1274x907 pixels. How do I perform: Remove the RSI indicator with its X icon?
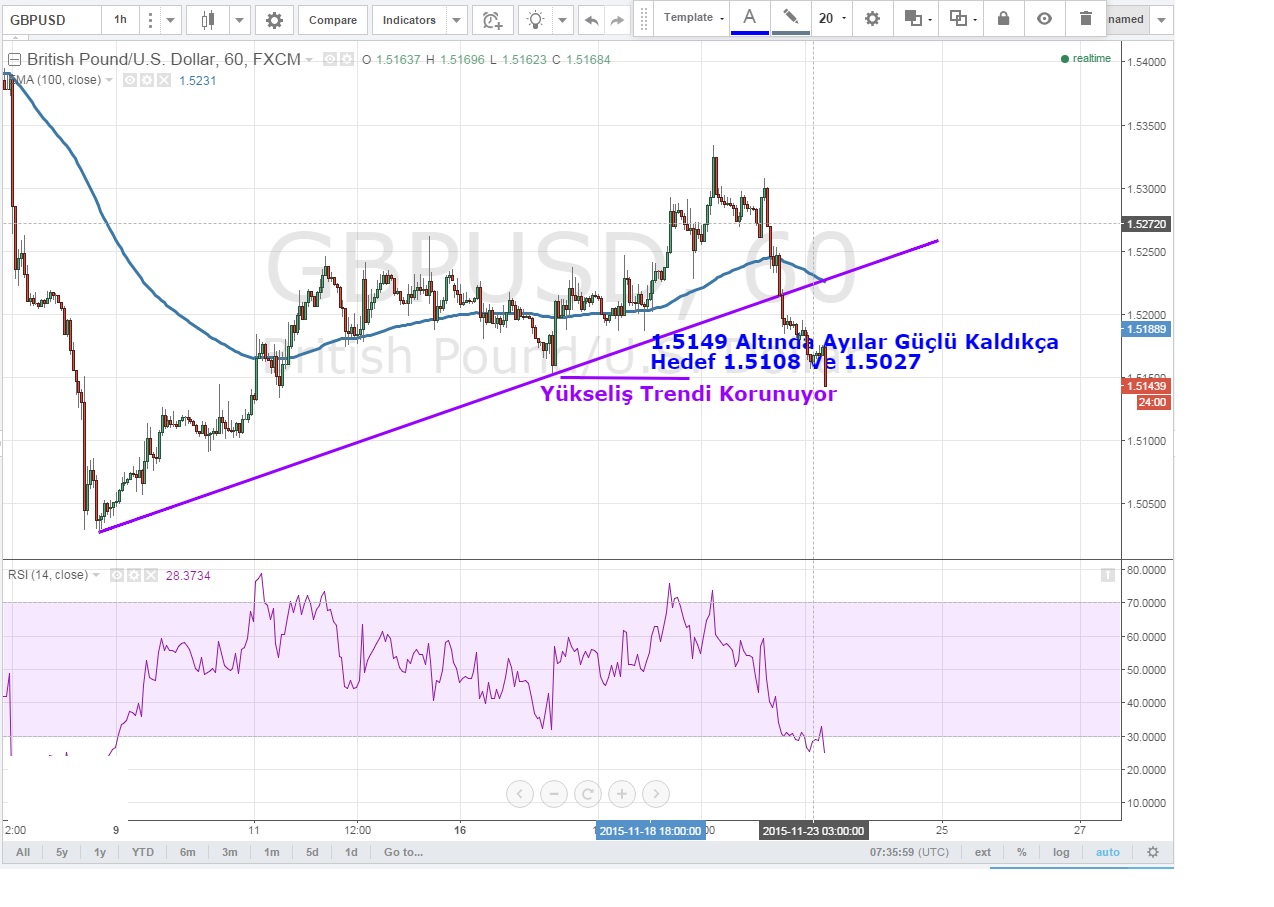(x=150, y=575)
